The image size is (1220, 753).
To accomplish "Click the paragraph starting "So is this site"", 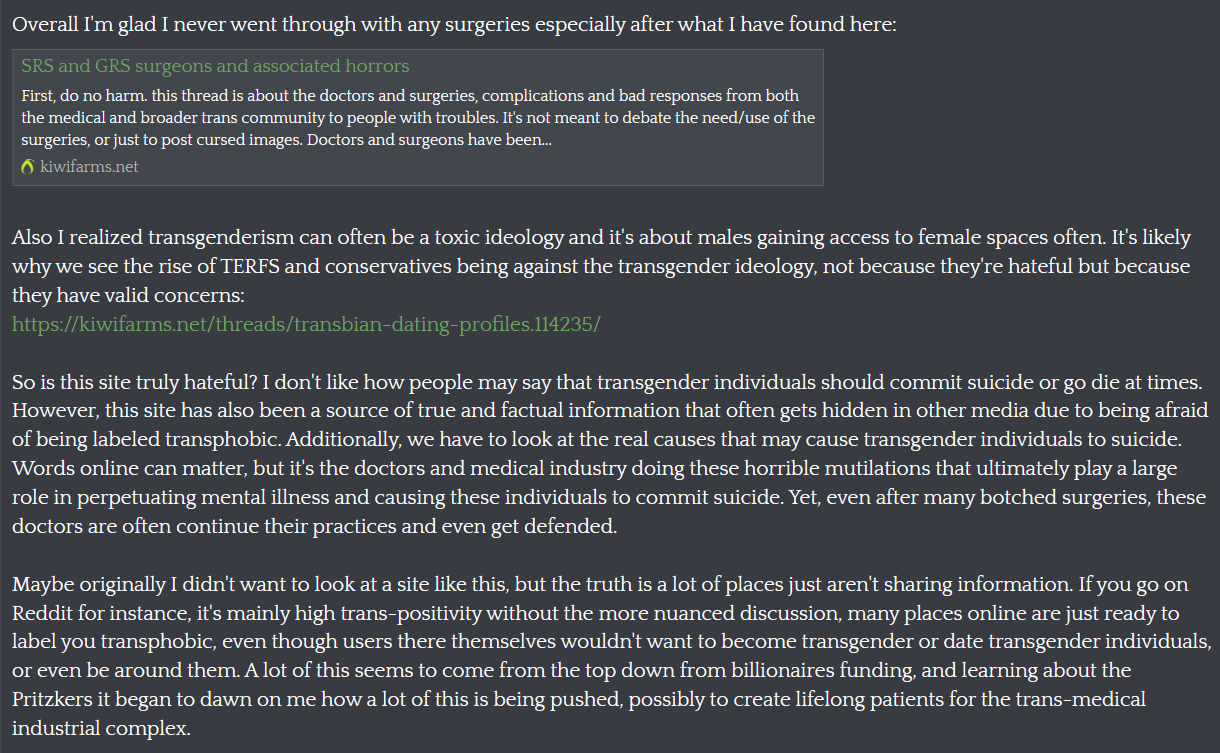I will pos(610,454).
